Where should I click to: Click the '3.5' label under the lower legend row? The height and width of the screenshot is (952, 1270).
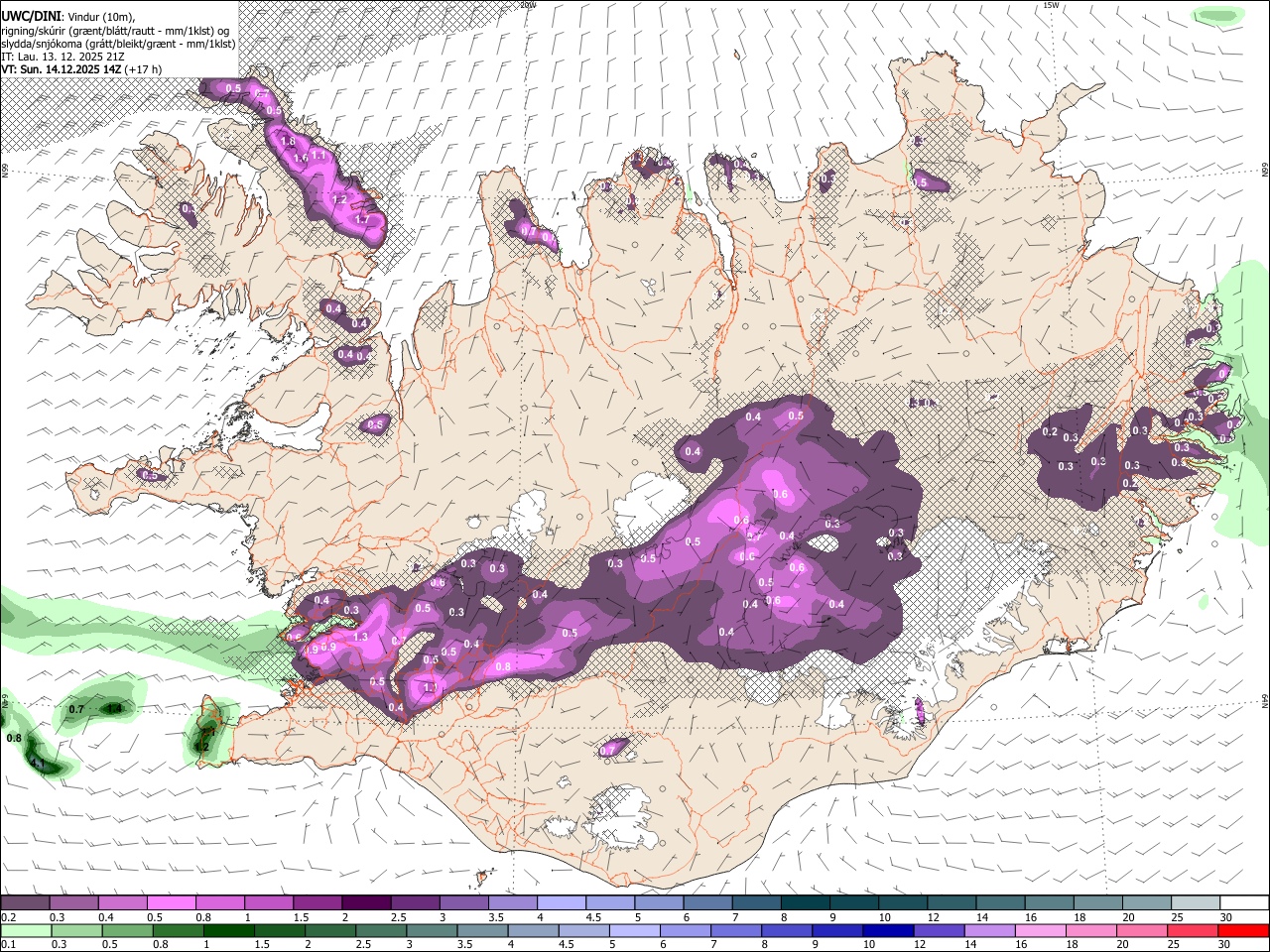click(x=463, y=945)
